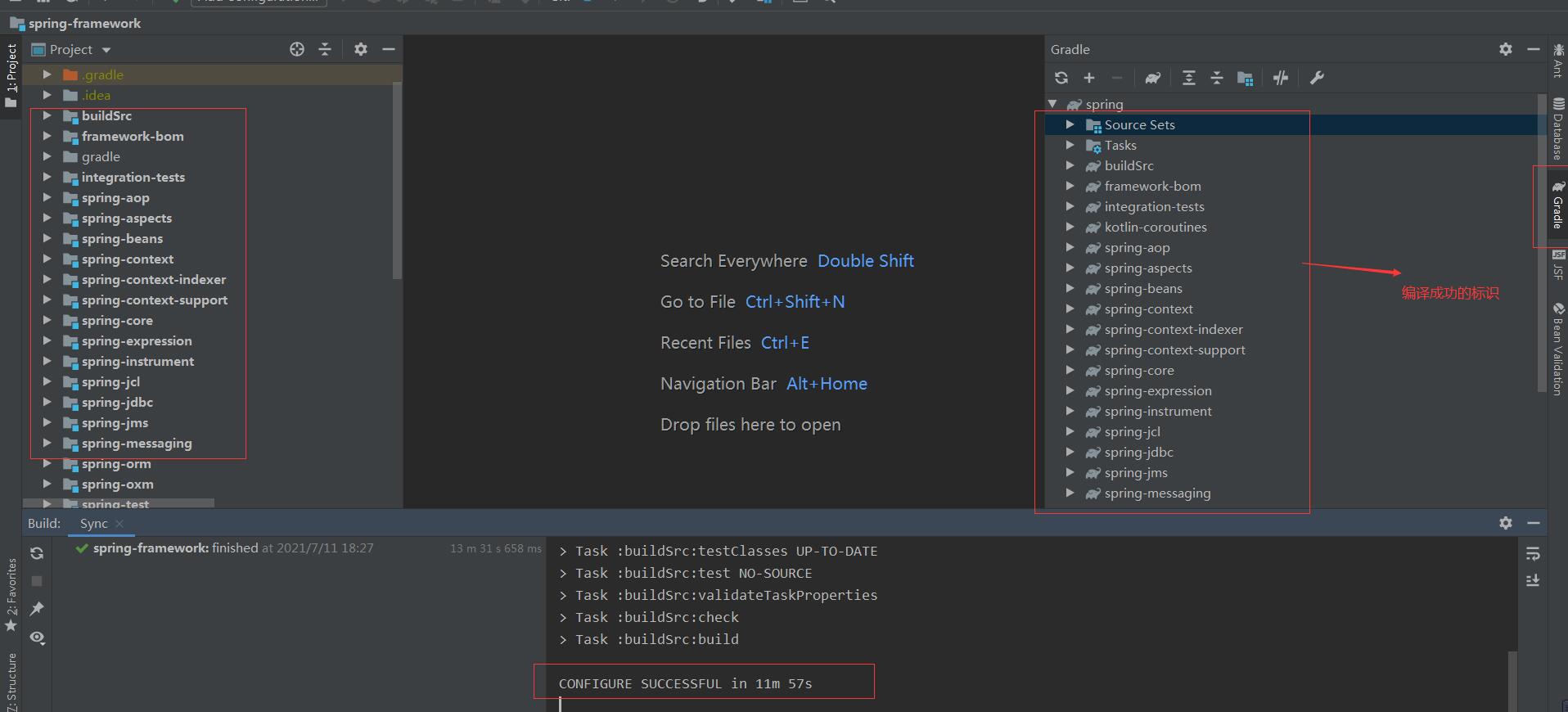Open the Bean Validation side tab
Screen dimensions: 1568x712
[1558, 349]
